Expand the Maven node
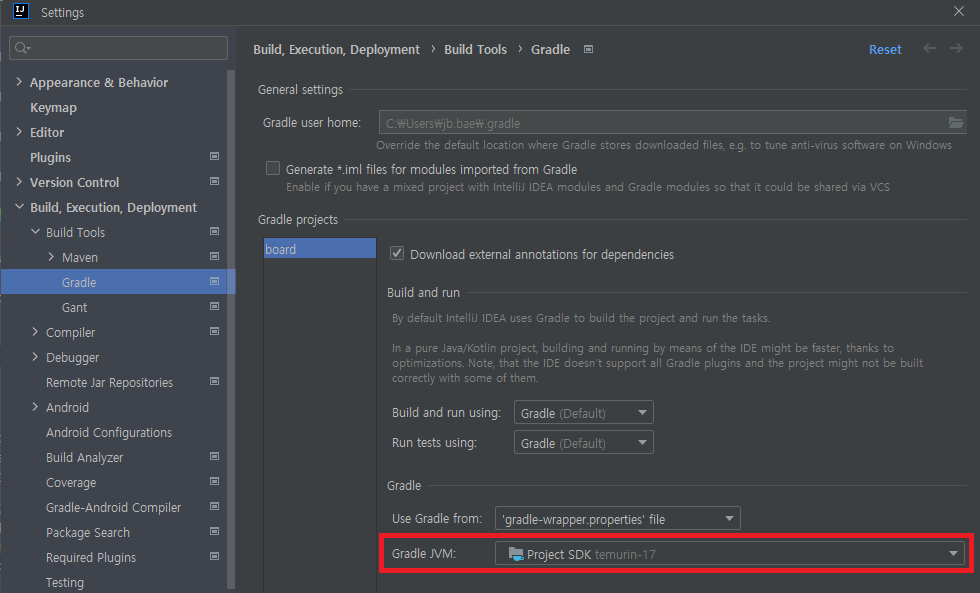 pyautogui.click(x=51, y=256)
